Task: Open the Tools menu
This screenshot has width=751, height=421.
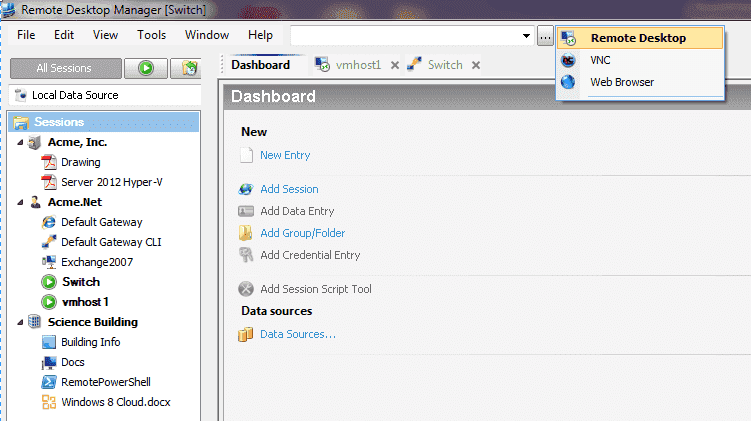Action: [x=151, y=35]
